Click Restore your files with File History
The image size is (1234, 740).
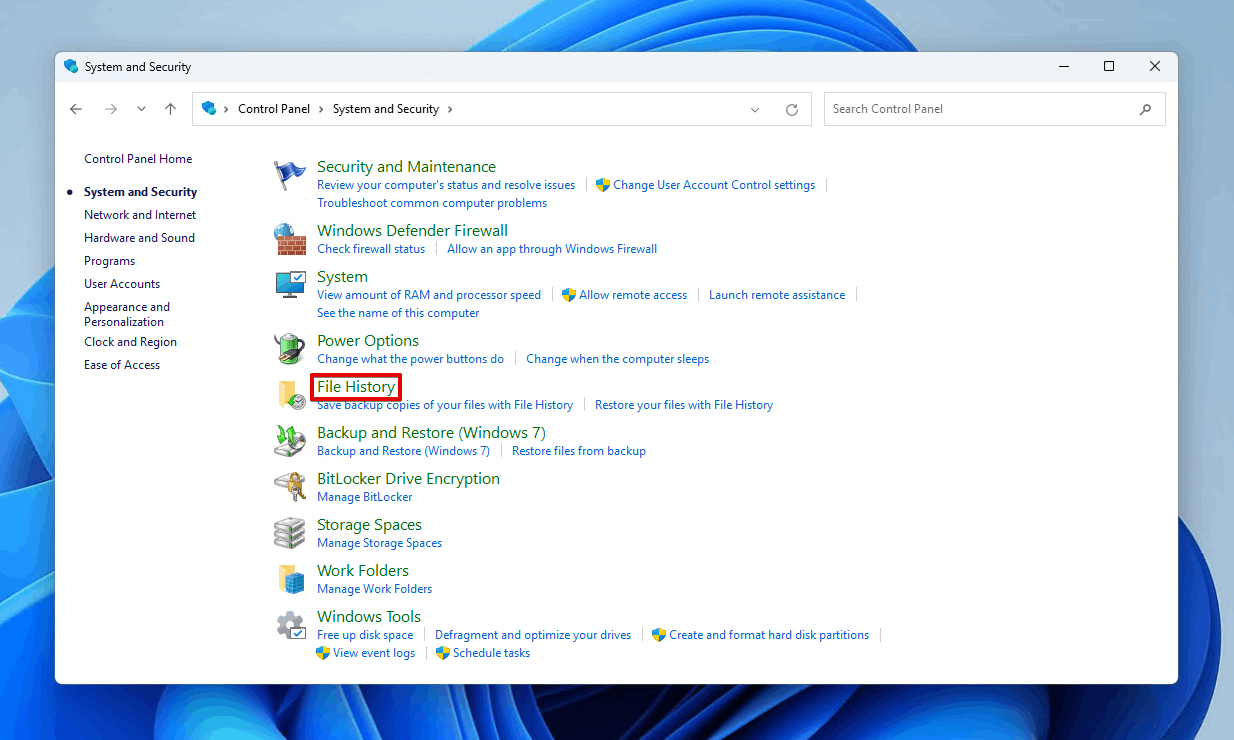[684, 405]
